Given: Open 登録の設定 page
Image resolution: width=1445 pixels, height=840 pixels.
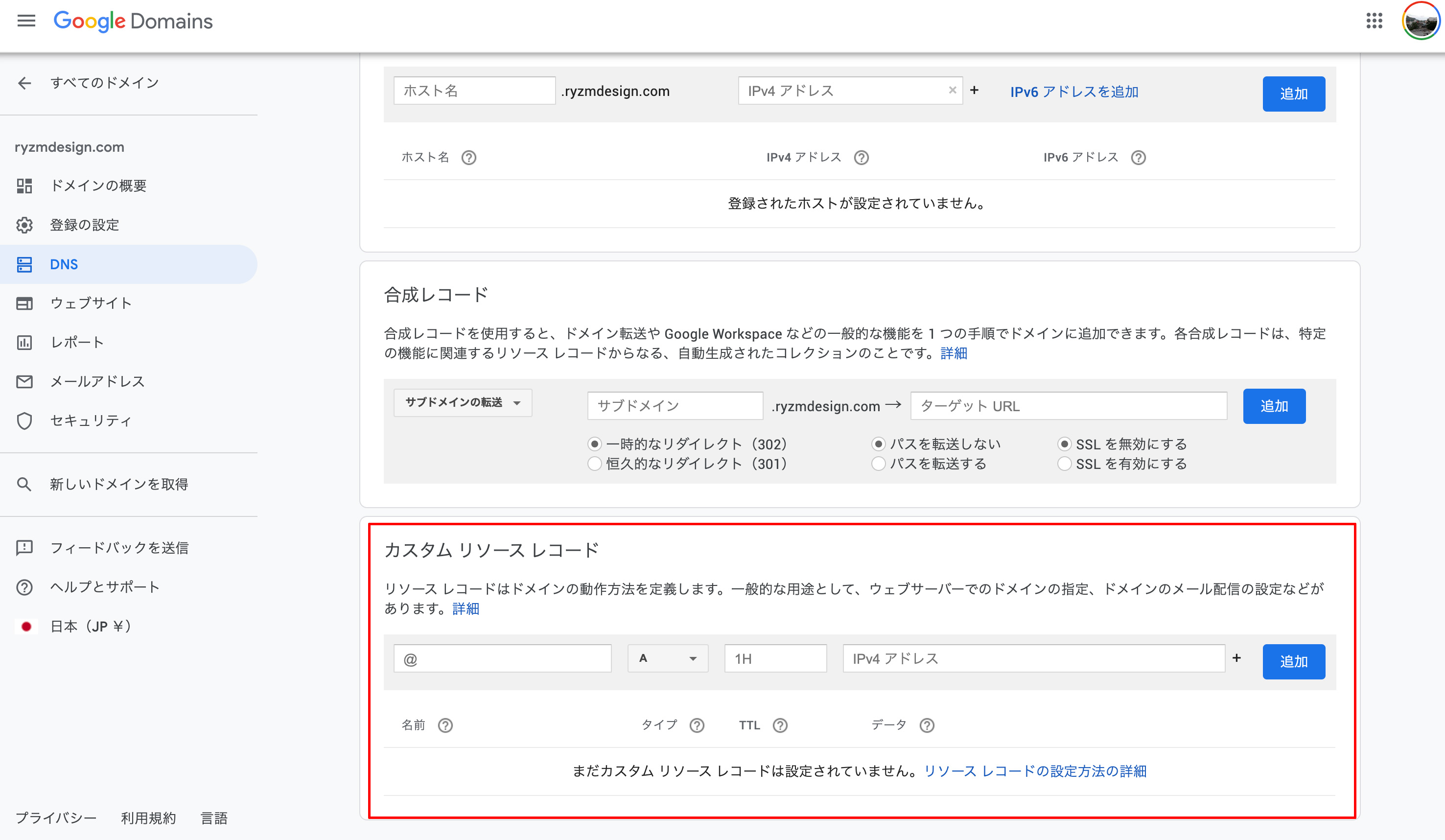Looking at the screenshot, I should tap(84, 225).
